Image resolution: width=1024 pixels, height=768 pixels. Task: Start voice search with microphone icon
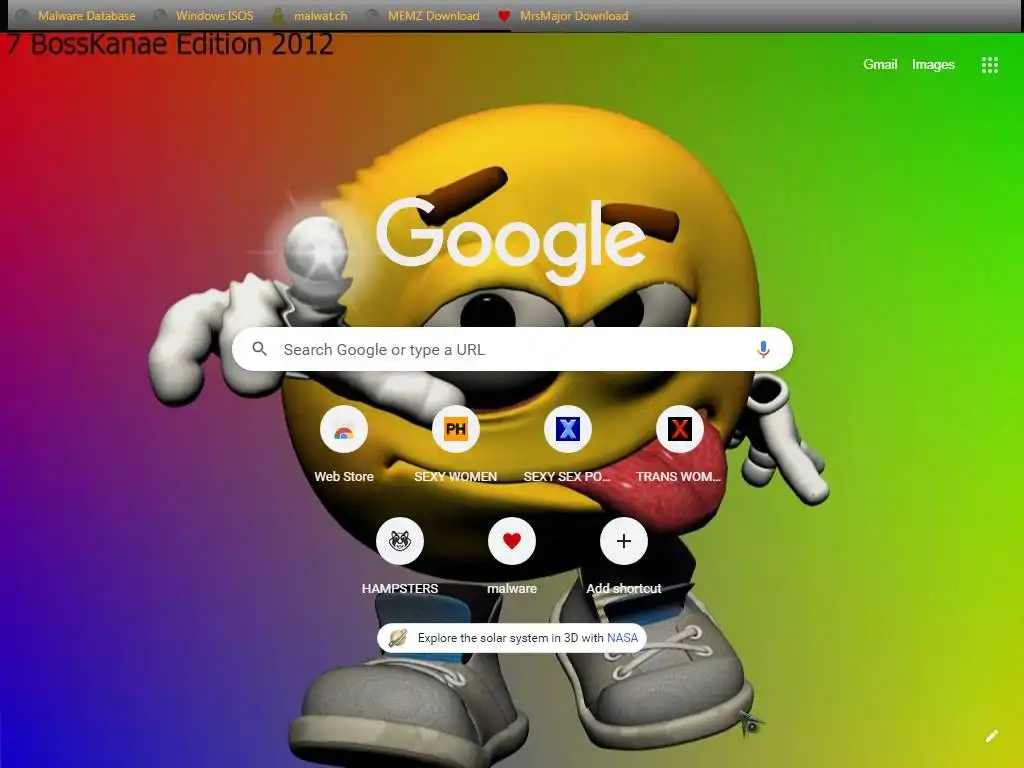(x=763, y=349)
